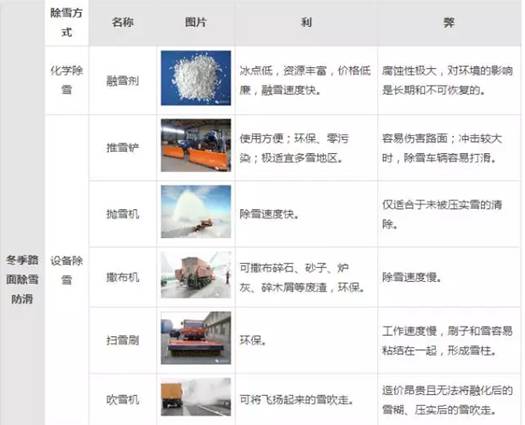Open the 扫雪刷 sweeper truck image

(x=196, y=338)
